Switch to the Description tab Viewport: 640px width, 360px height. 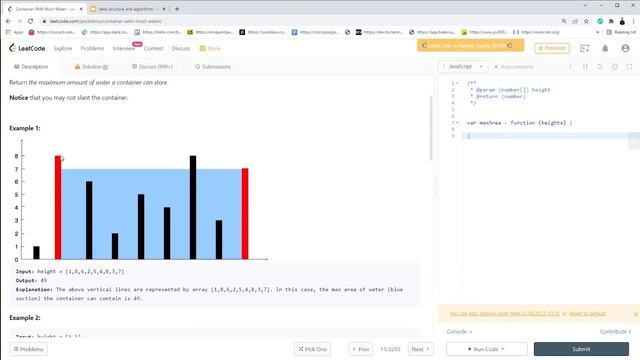(x=31, y=67)
